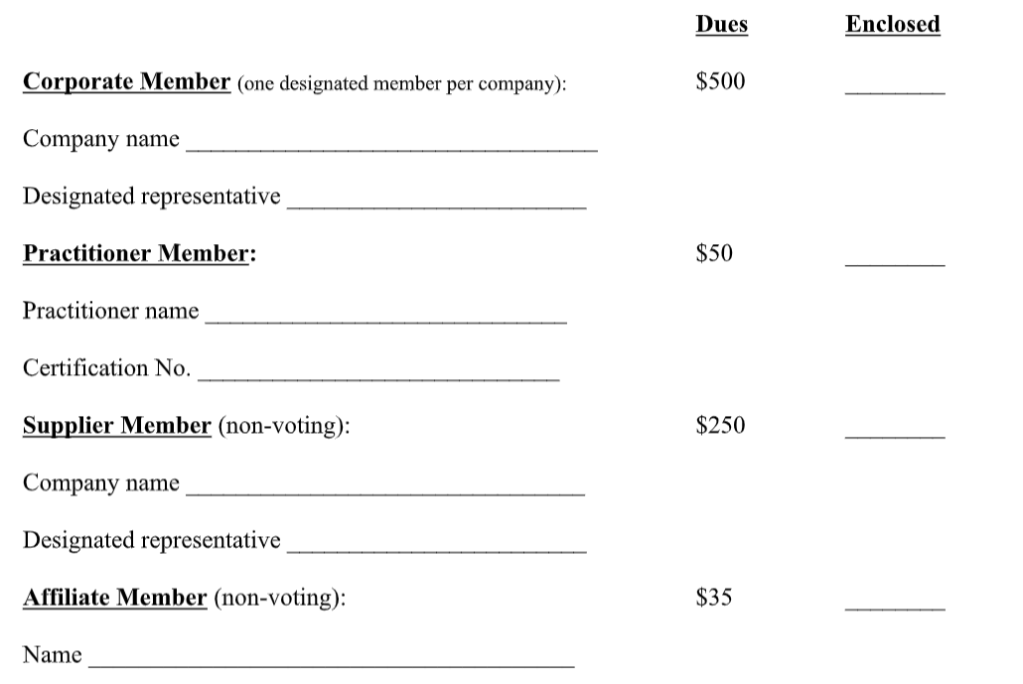
Task: Click the Enclosed column heading
Action: pyautogui.click(x=893, y=25)
